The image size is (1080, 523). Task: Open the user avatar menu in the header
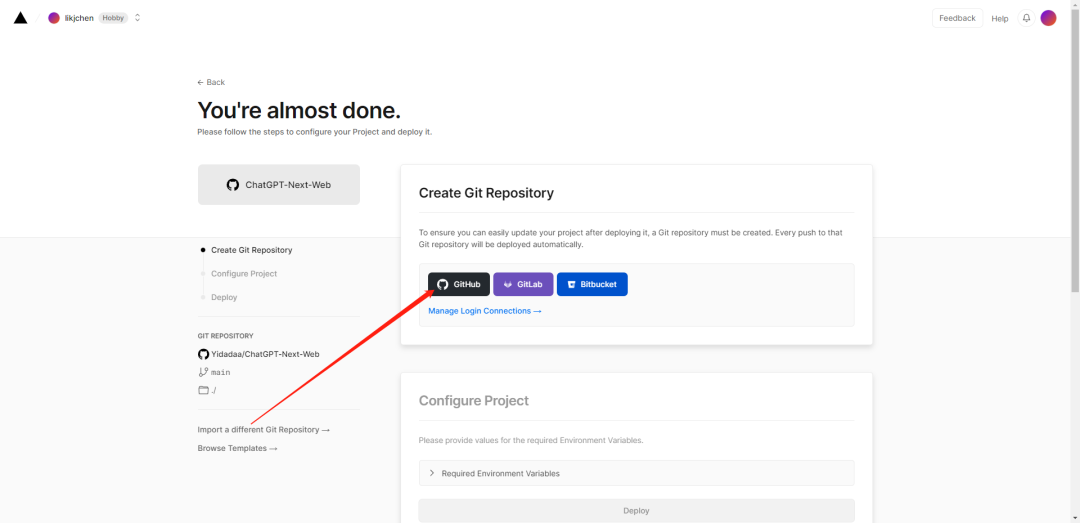coord(1048,18)
